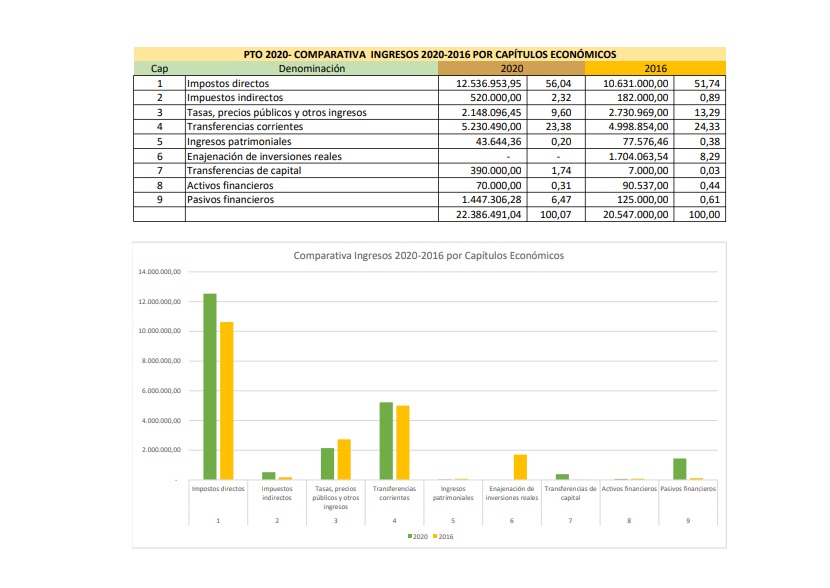
Task: Click the Denominación column header
Action: click(311, 69)
